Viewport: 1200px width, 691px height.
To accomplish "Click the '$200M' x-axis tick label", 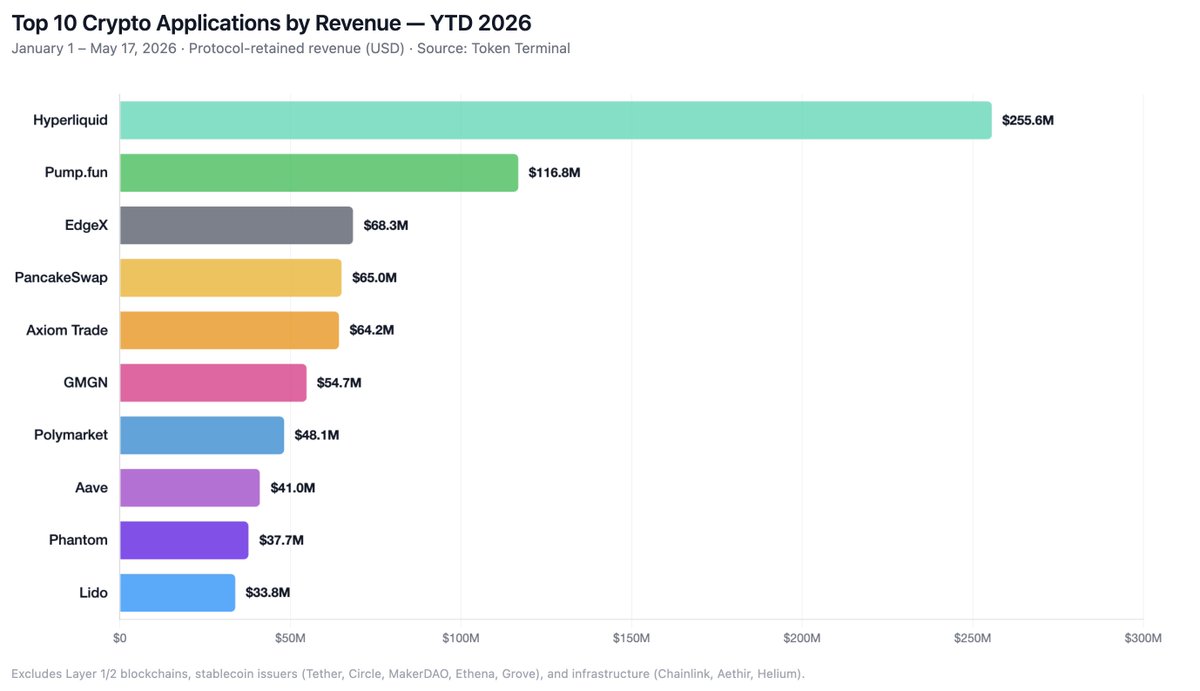I will (x=802, y=637).
